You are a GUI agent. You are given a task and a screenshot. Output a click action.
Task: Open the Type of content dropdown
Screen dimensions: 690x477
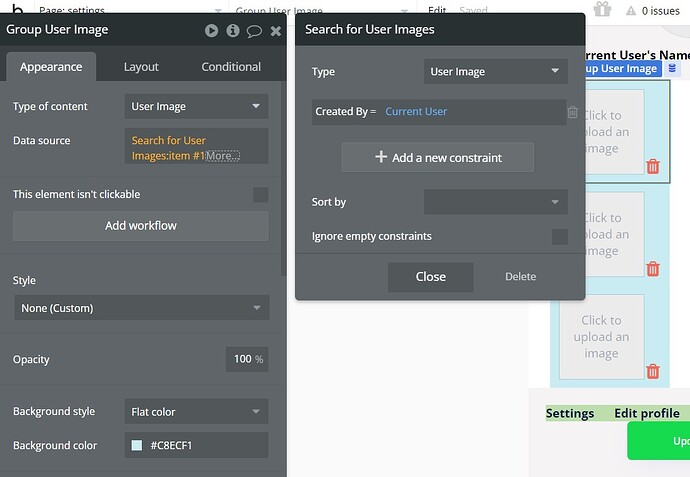point(196,106)
